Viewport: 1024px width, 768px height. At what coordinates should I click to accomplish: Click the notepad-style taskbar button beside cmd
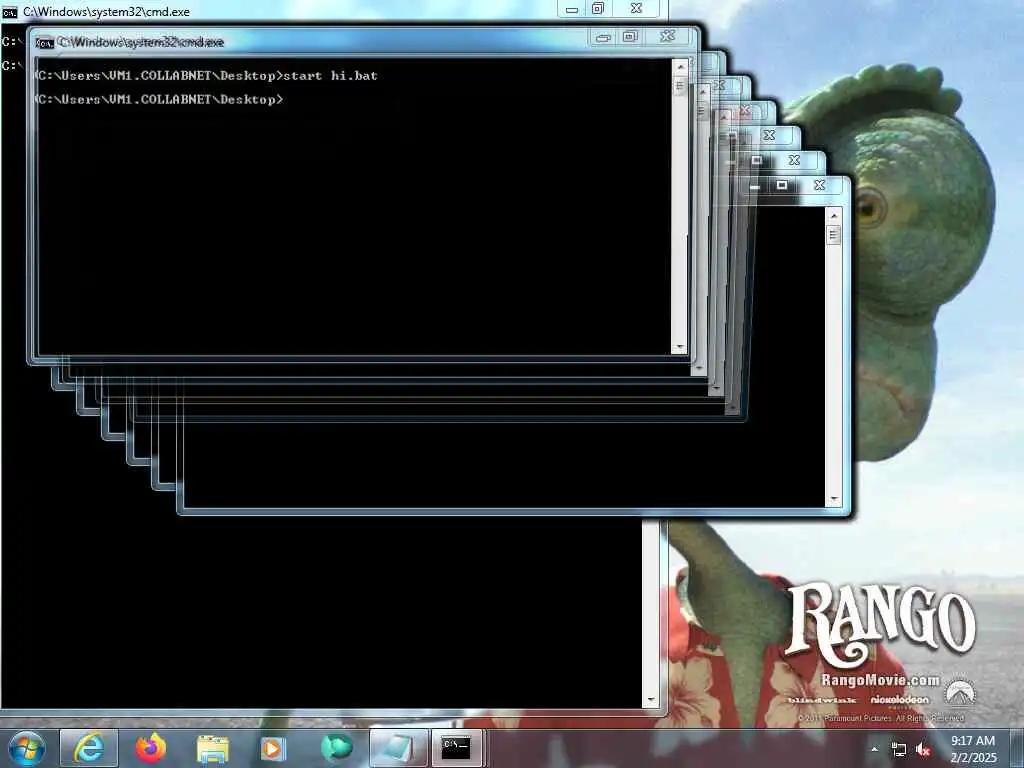tap(398, 748)
